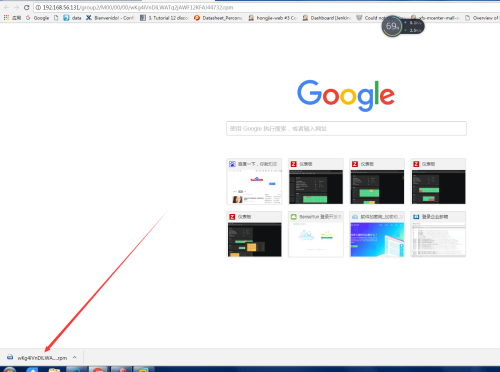Open the dashboard tile with orange blocks thumbnail
Screen dimensions: 500x372
[254, 234]
